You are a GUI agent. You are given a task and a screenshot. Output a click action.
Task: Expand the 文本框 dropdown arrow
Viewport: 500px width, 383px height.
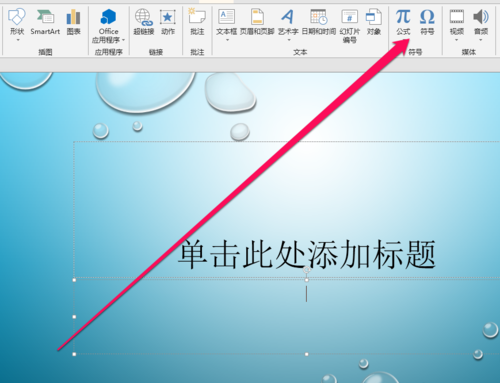[x=227, y=40]
